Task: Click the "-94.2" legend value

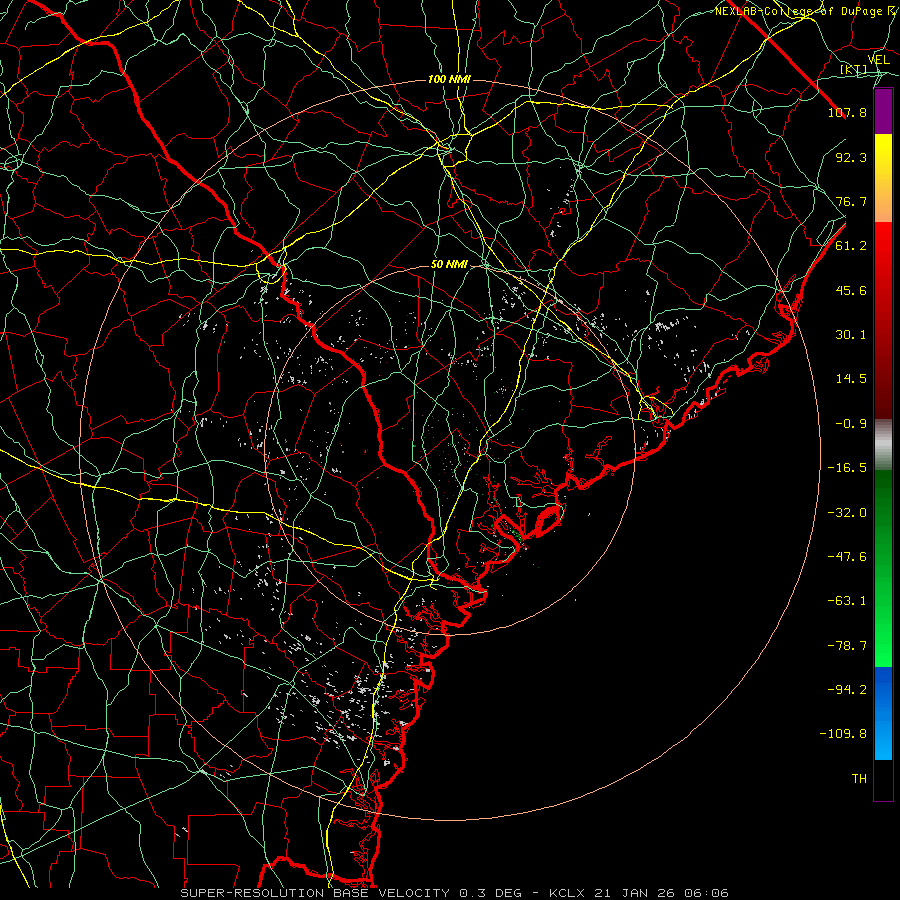Action: coord(847,690)
